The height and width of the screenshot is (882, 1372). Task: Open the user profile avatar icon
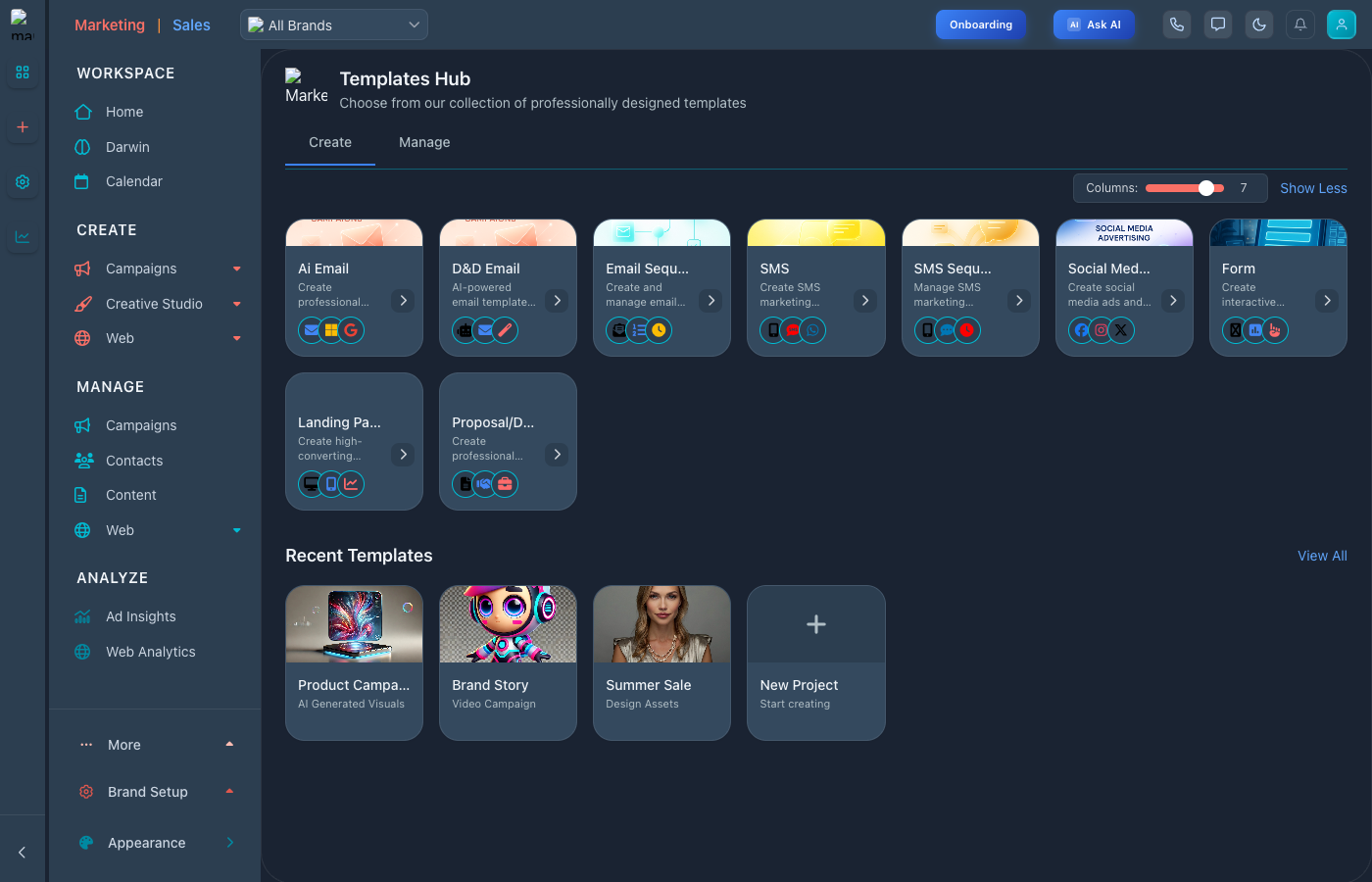[x=1342, y=24]
